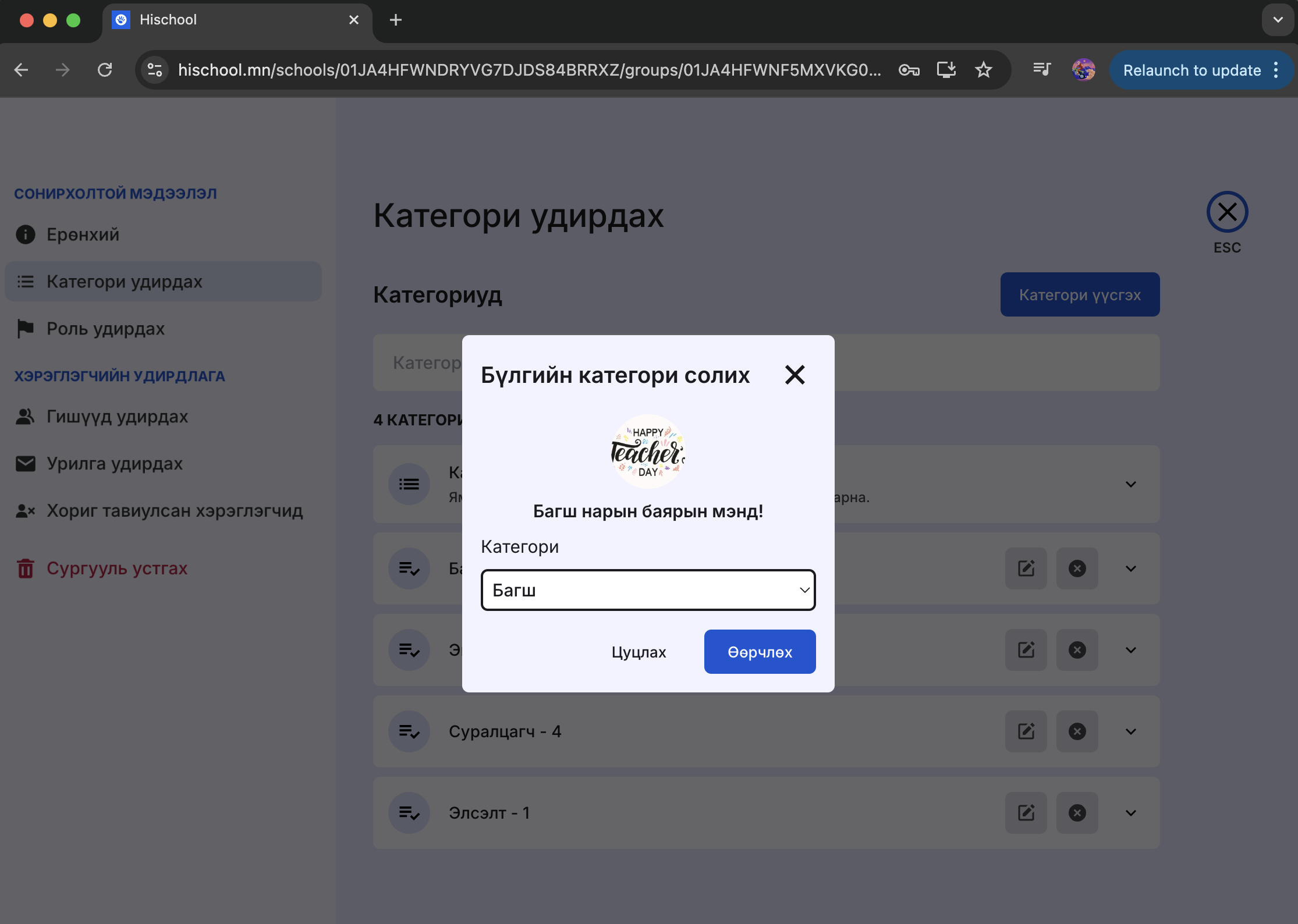The image size is (1298, 924).
Task: Expand the Элсэлт - 1 category row
Action: pyautogui.click(x=1130, y=813)
